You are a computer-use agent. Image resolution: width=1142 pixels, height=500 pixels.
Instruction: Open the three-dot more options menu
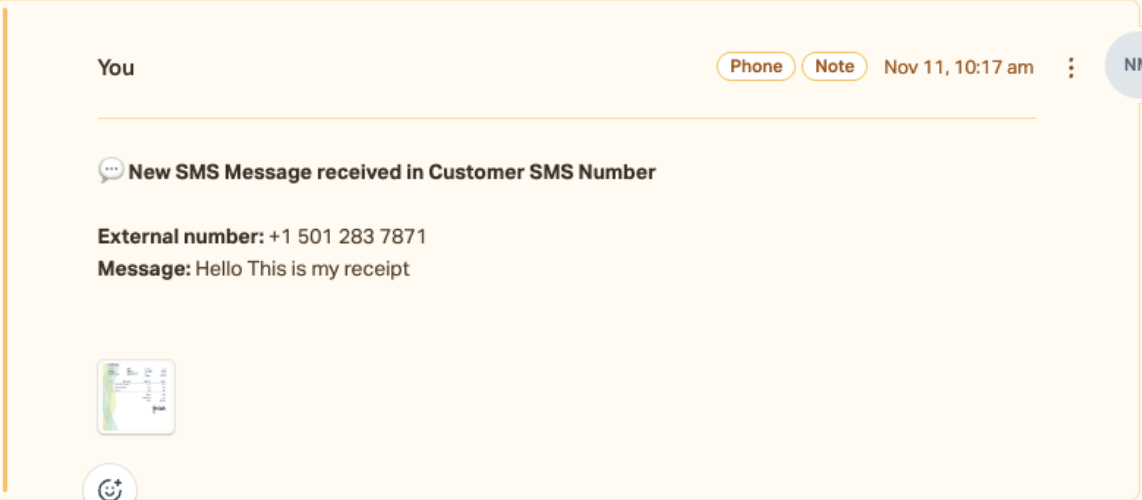[x=1071, y=68]
